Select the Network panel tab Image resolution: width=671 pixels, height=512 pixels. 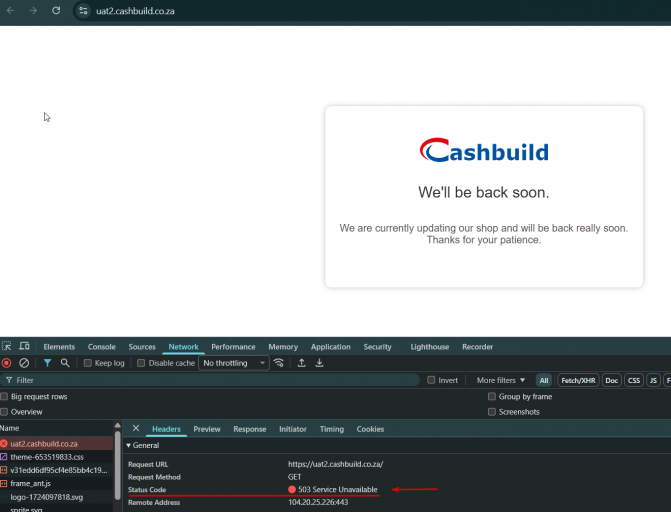tap(183, 347)
